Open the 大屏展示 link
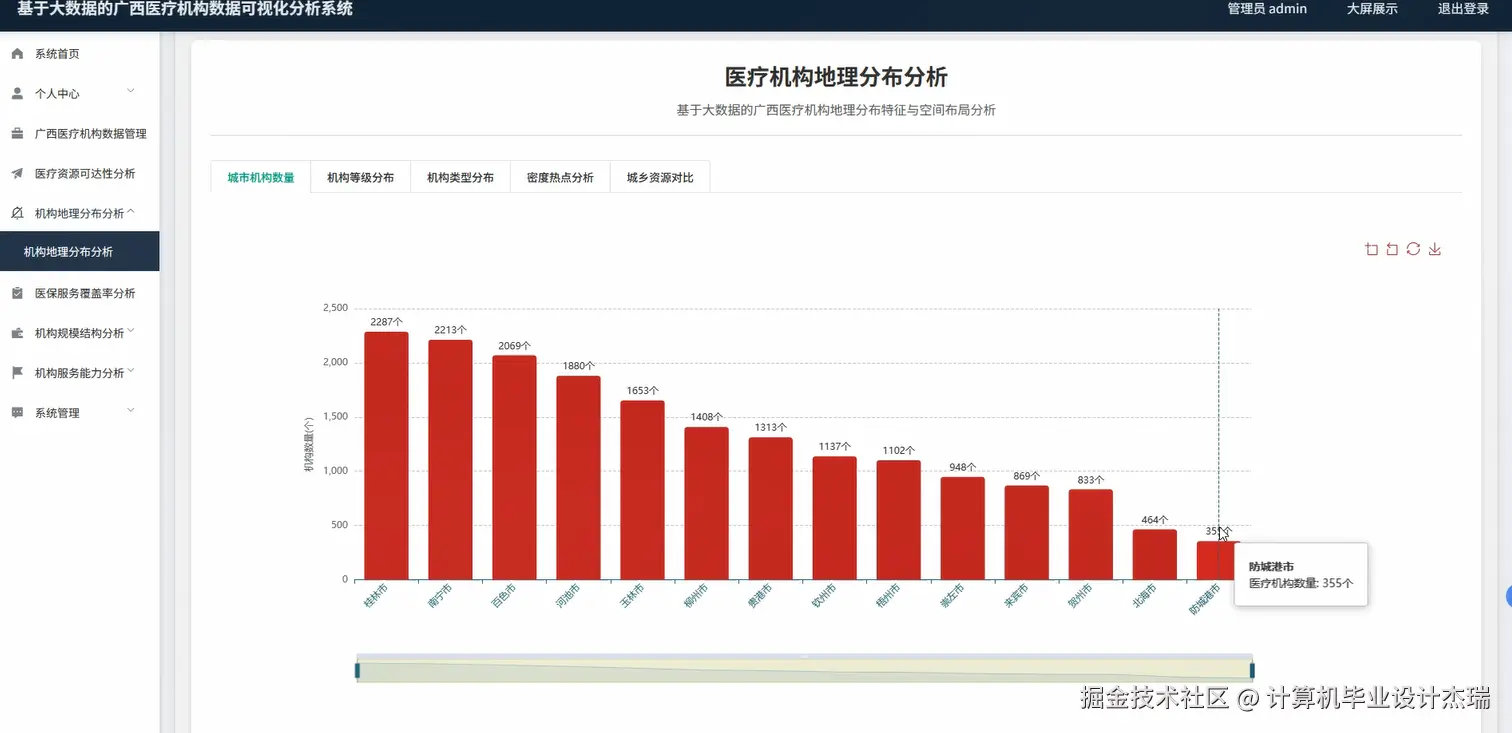 click(x=1372, y=9)
